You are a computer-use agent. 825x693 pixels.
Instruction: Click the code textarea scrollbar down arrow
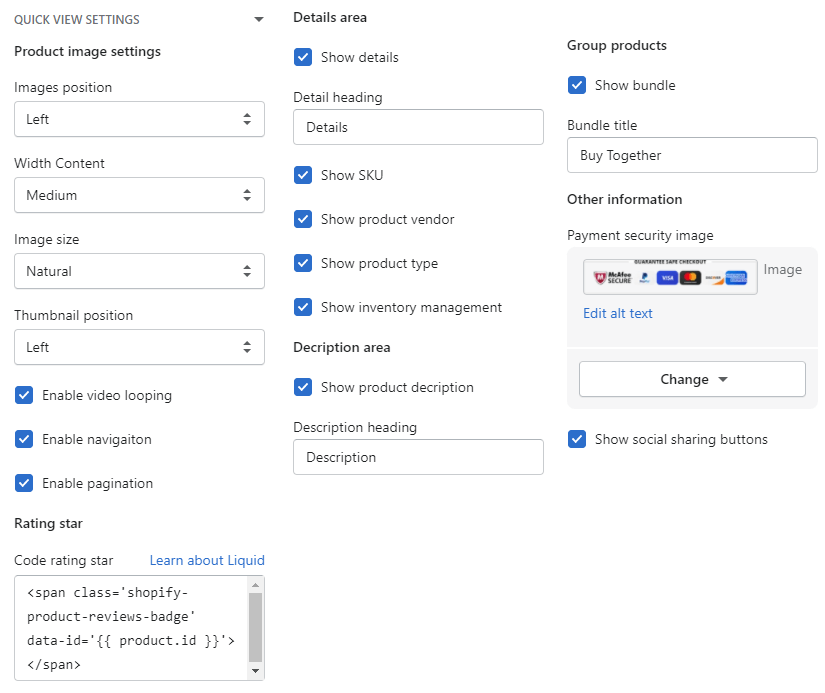[x=255, y=671]
